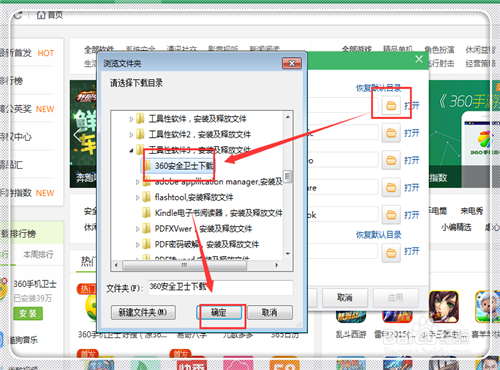
Task: Select the 休闲益智 game category
Action: (x=480, y=50)
